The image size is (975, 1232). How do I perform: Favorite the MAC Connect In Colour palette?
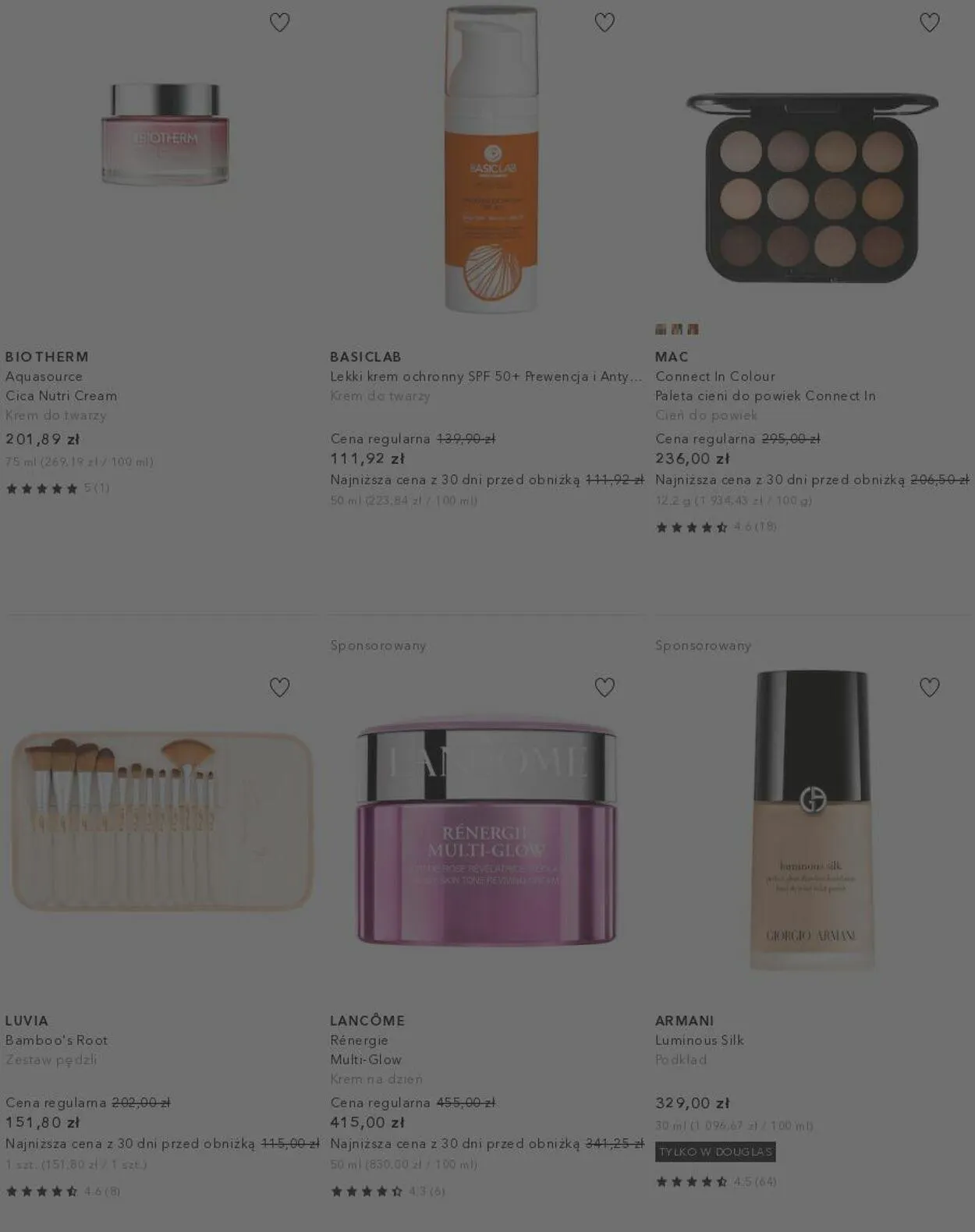coord(929,23)
